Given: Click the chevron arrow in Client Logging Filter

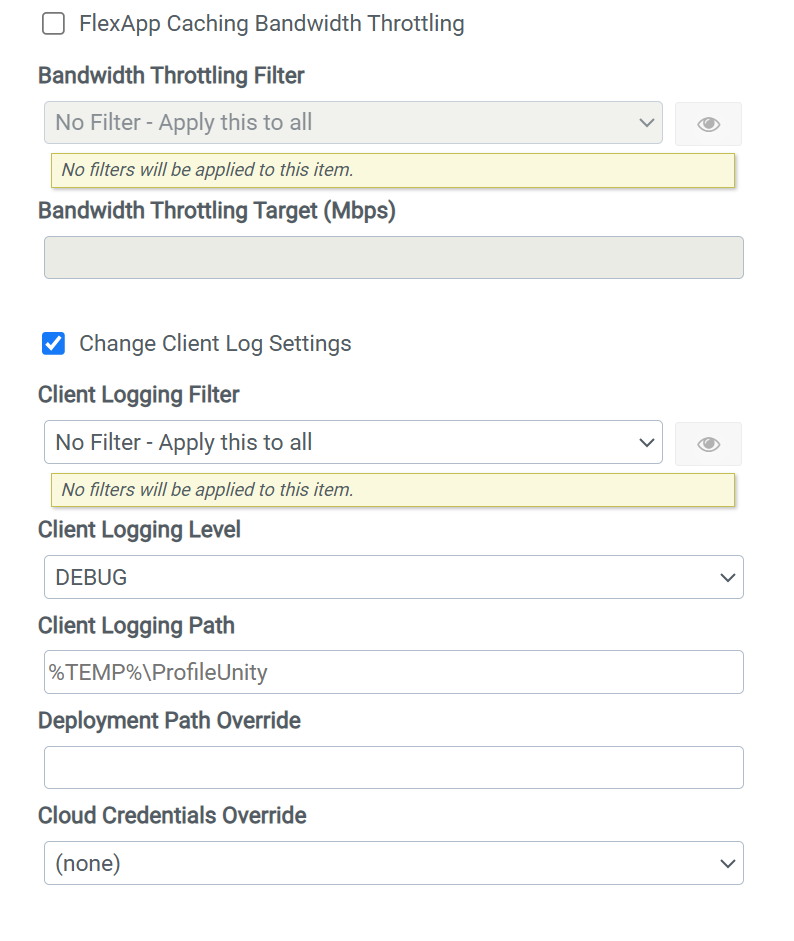Looking at the screenshot, I should point(646,443).
